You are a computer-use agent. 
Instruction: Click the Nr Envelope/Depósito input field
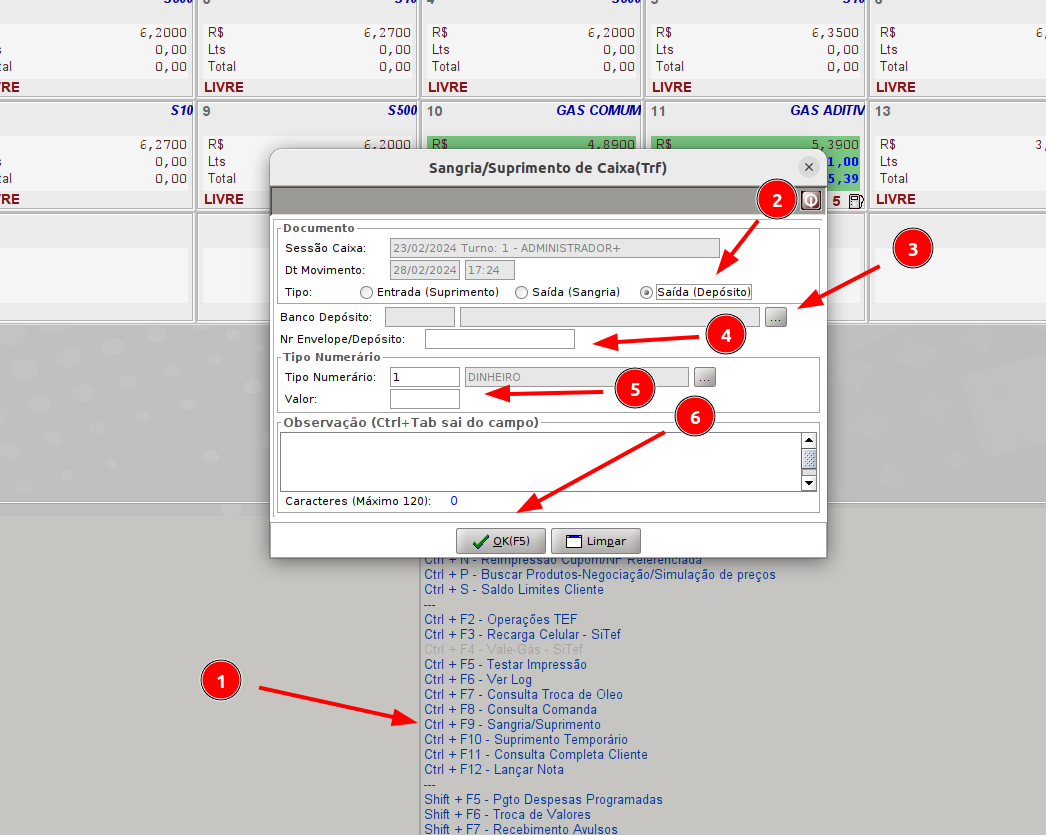[500, 340]
